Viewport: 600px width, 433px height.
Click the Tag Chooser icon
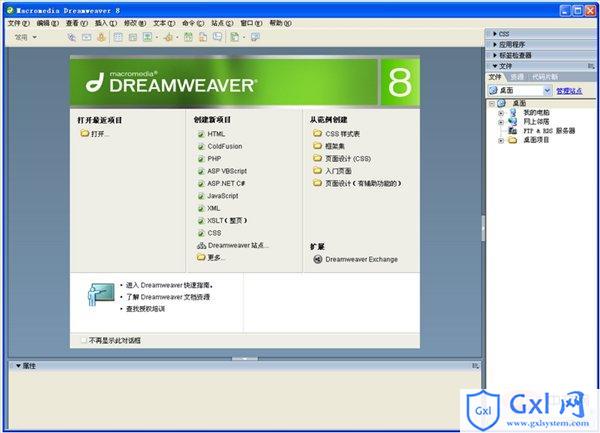(255, 37)
